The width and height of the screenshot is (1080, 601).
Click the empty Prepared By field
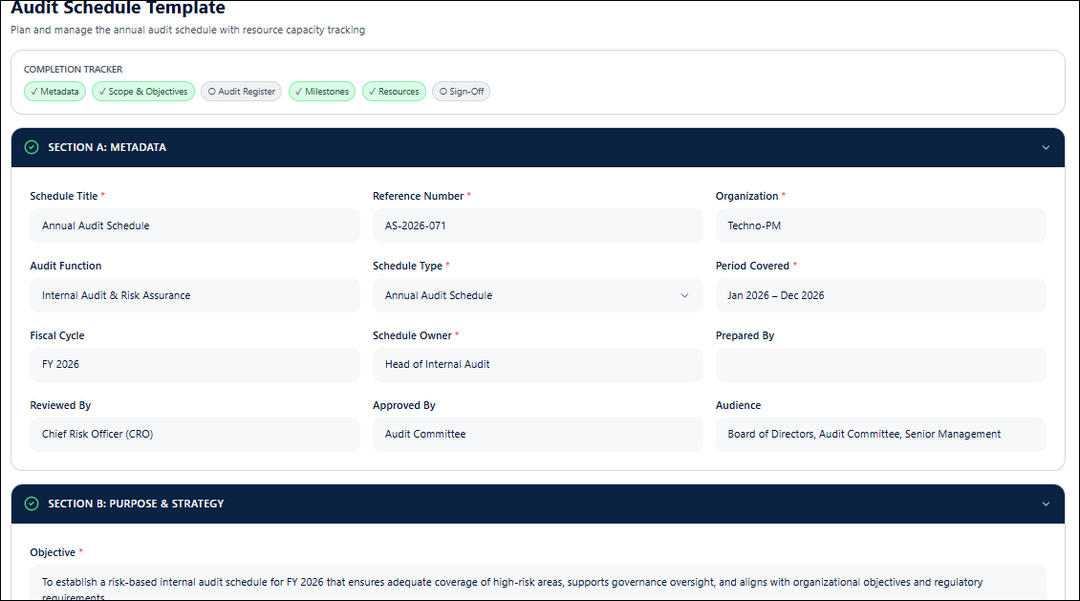click(880, 365)
